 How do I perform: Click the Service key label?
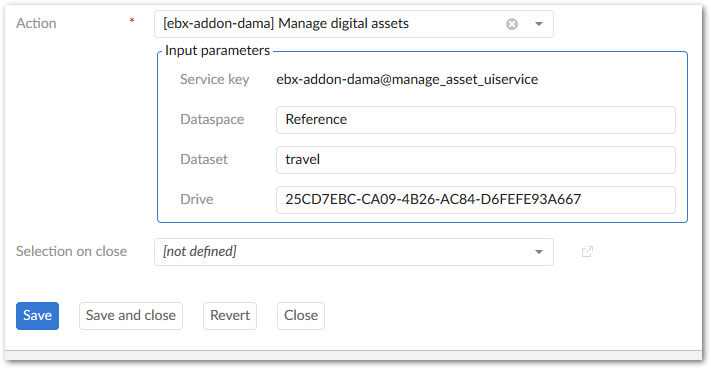214,79
